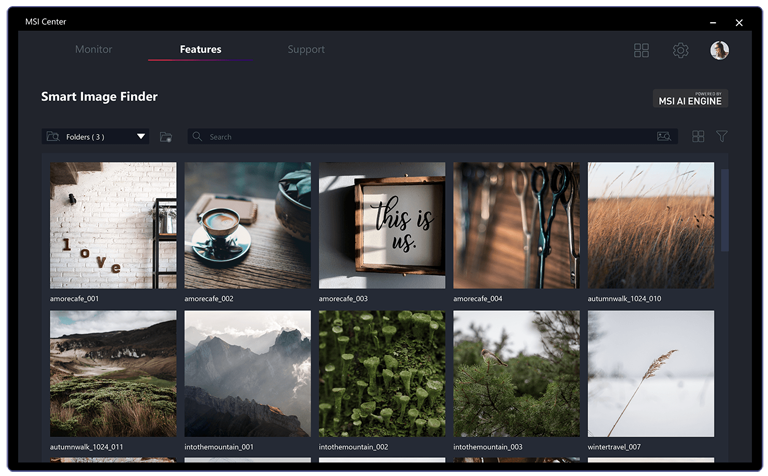768x476 pixels.
Task: Open the apps grid icon in header
Action: tap(641, 50)
